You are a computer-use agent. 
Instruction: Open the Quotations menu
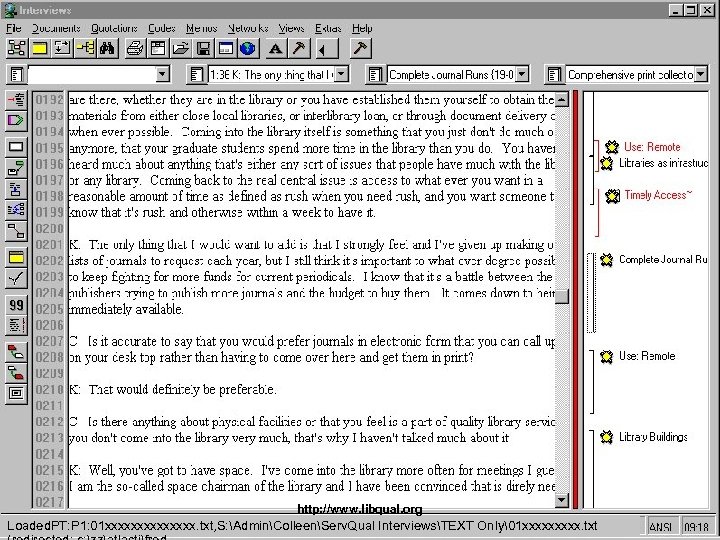[x=114, y=28]
